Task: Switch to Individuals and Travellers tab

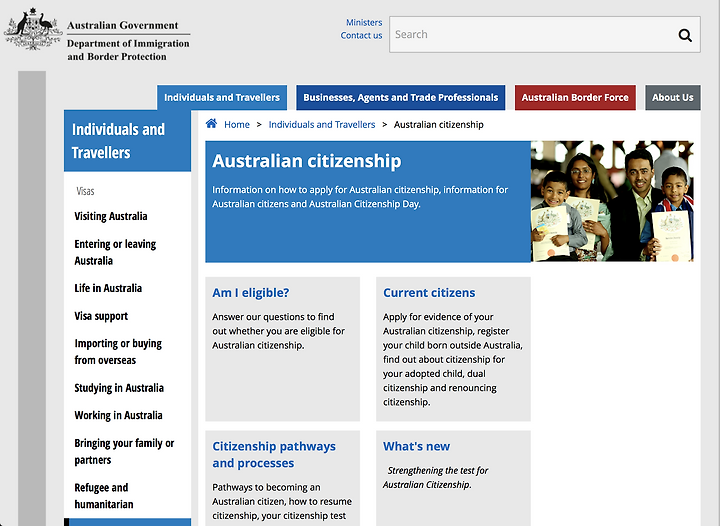Action: [222, 97]
